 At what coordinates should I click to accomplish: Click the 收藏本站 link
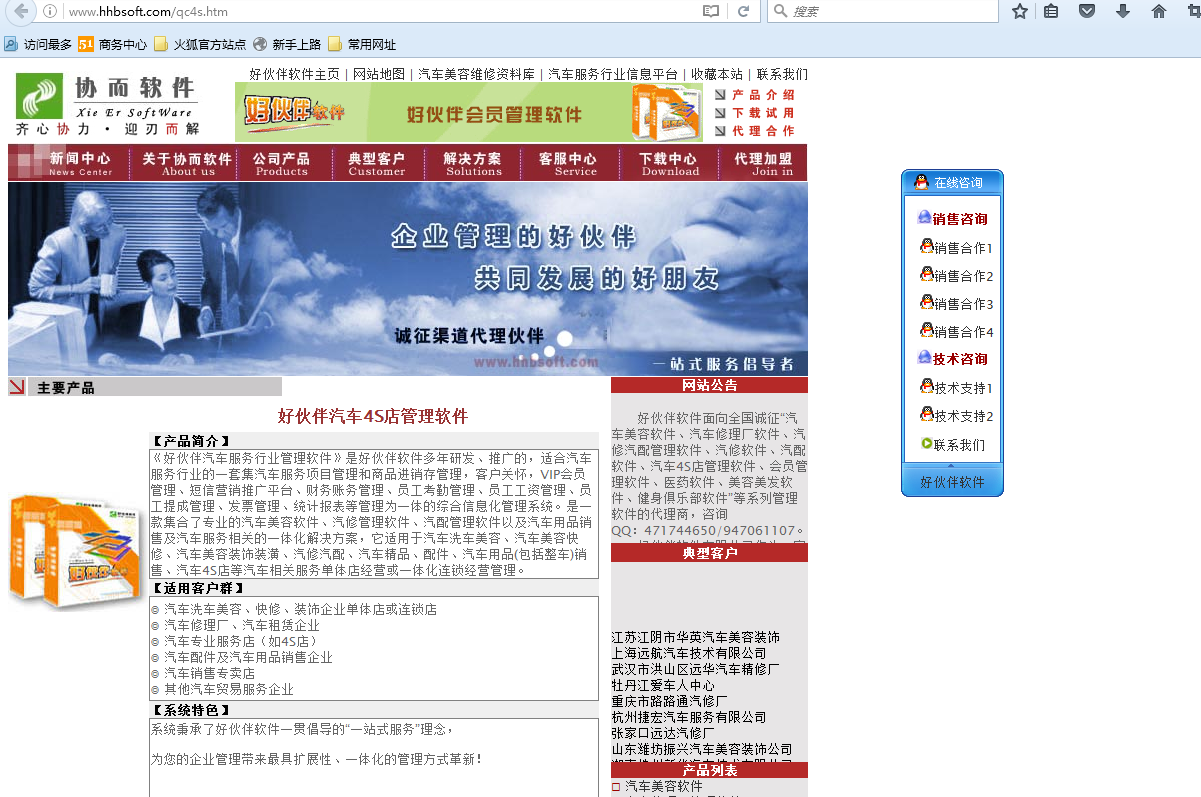tap(717, 74)
